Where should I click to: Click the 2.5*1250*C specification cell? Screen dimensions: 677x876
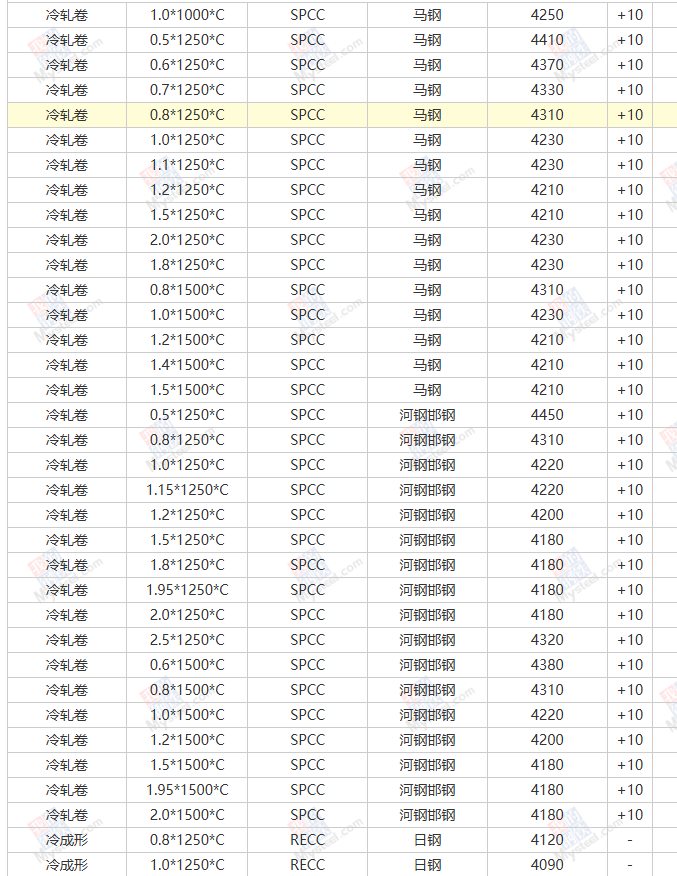point(187,640)
